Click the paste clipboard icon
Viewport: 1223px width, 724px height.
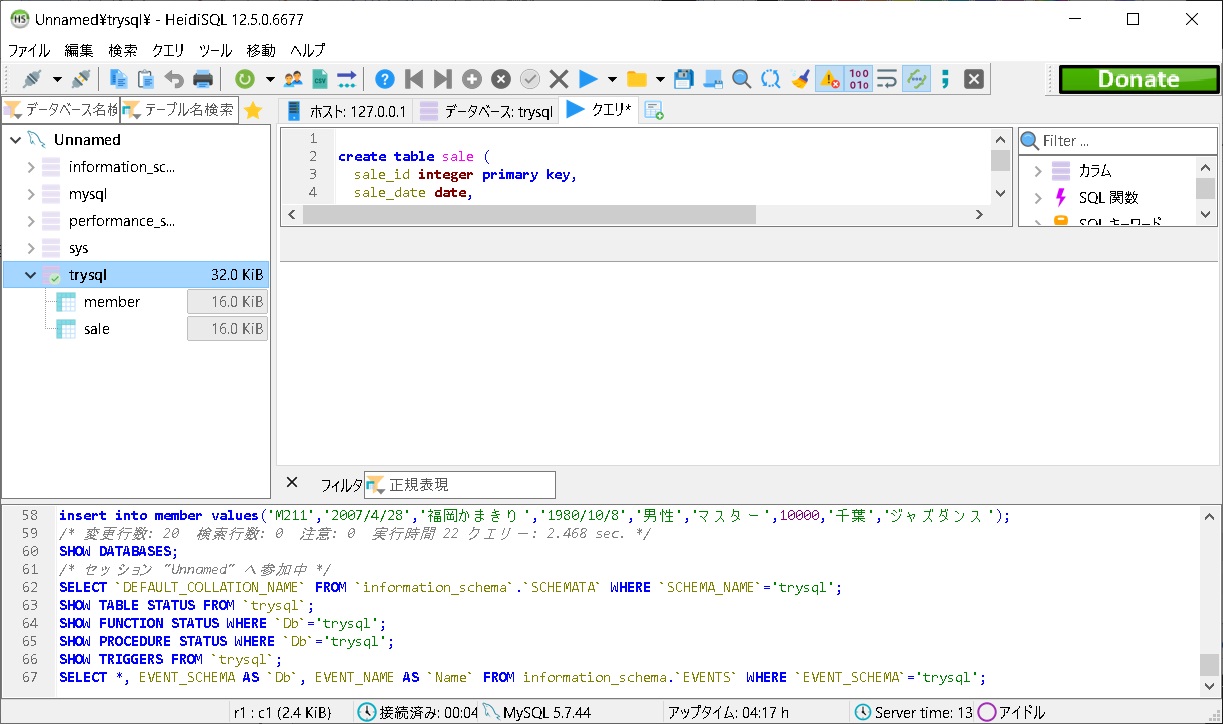pyautogui.click(x=146, y=79)
